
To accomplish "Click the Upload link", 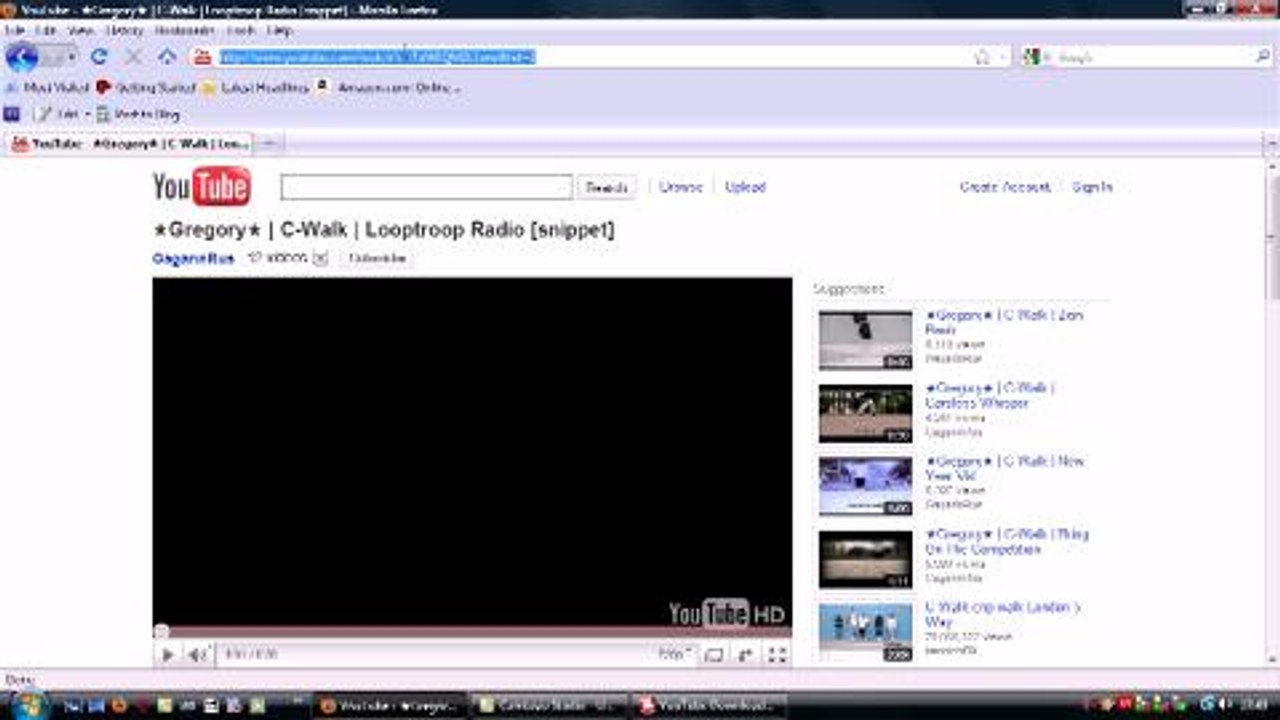I will (745, 187).
